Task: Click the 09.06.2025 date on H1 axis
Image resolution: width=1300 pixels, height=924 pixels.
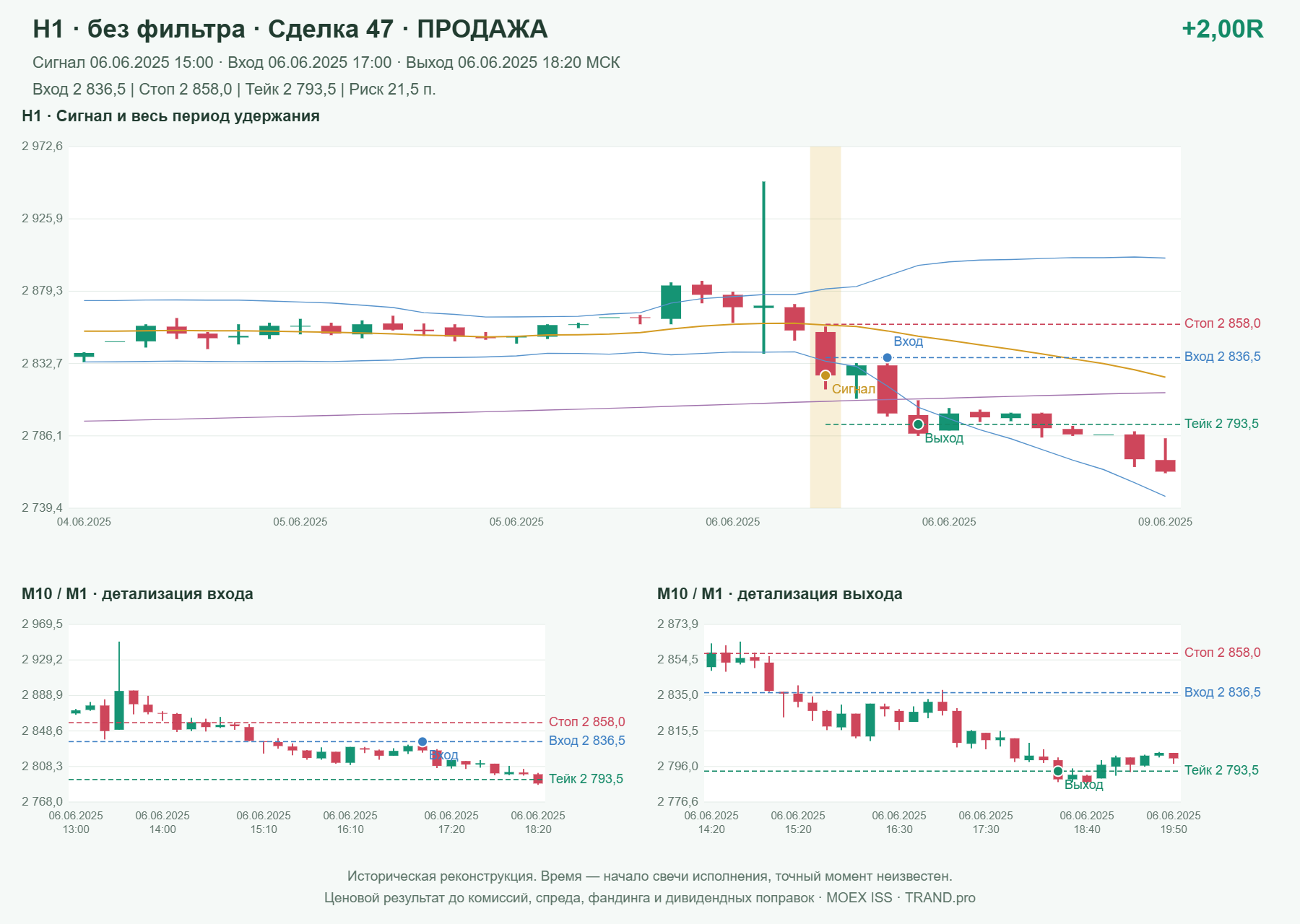Action: (1165, 522)
